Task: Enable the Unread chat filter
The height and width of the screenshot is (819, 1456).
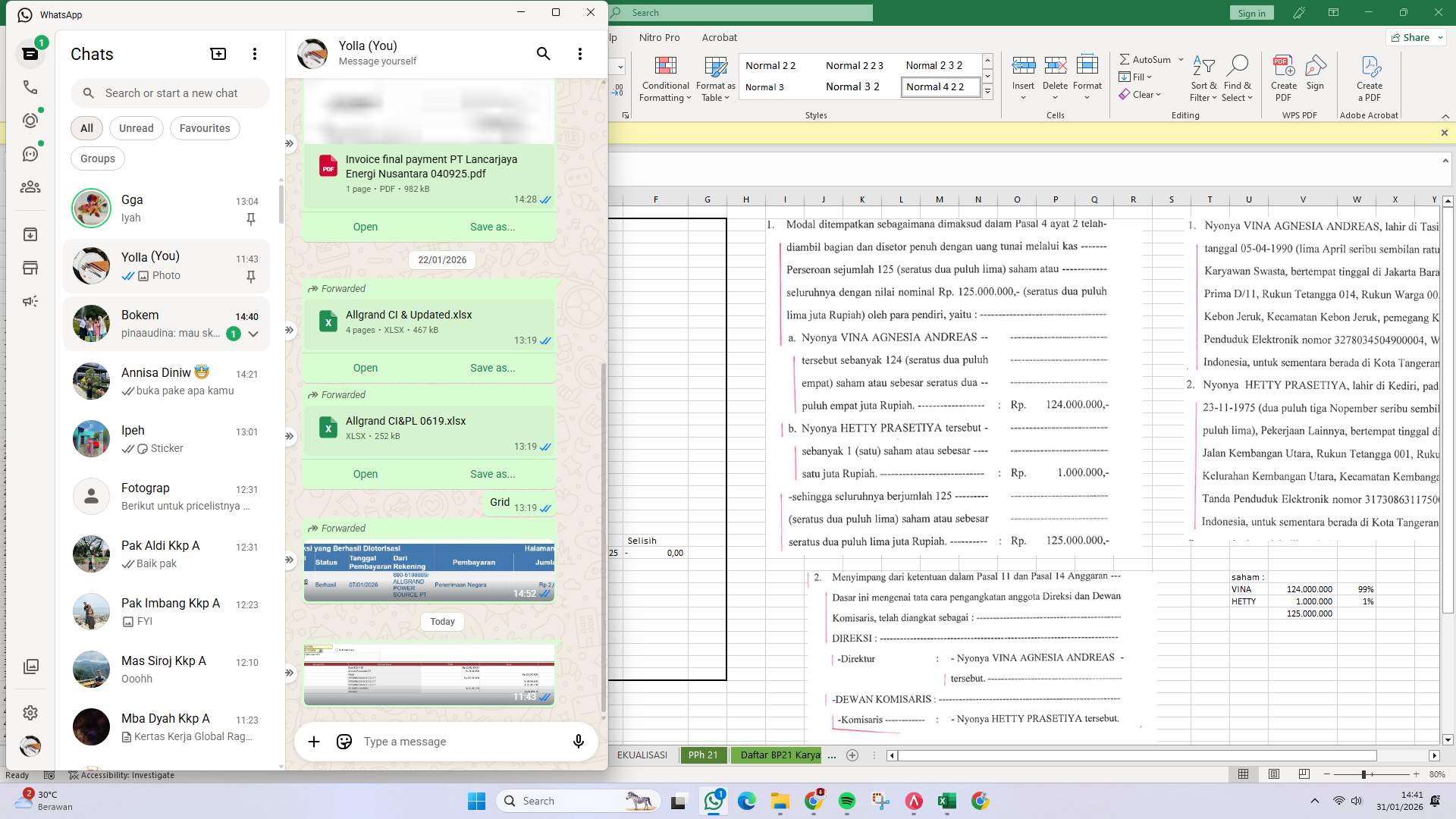Action: pyautogui.click(x=136, y=127)
